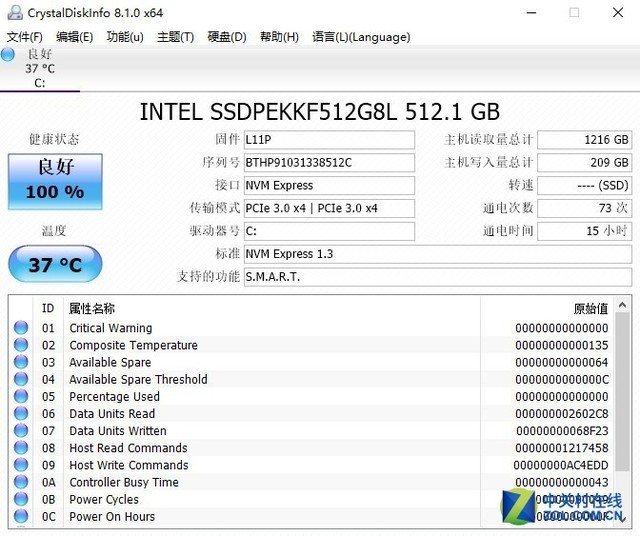The height and width of the screenshot is (536, 640).
Task: Click the status orb for Available Spare Threshold
Action: 21,379
